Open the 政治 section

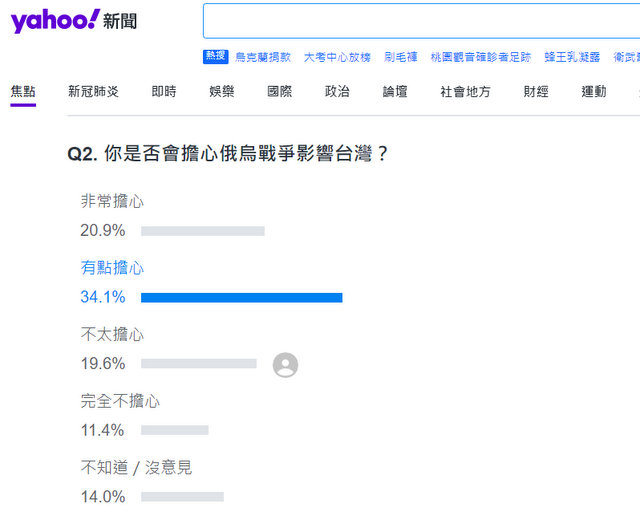(337, 92)
